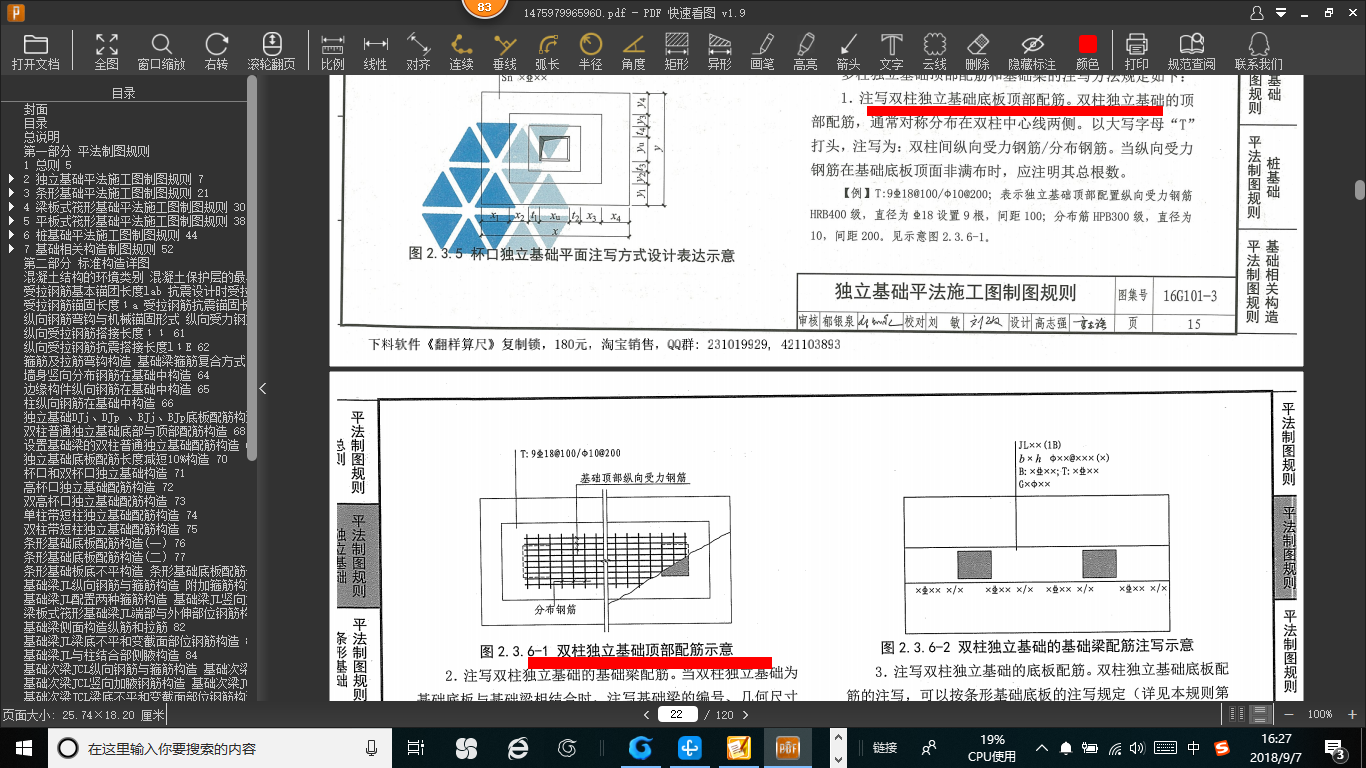Select the 异形 irregular shape tool
Image resolution: width=1366 pixels, height=768 pixels.
[719, 51]
